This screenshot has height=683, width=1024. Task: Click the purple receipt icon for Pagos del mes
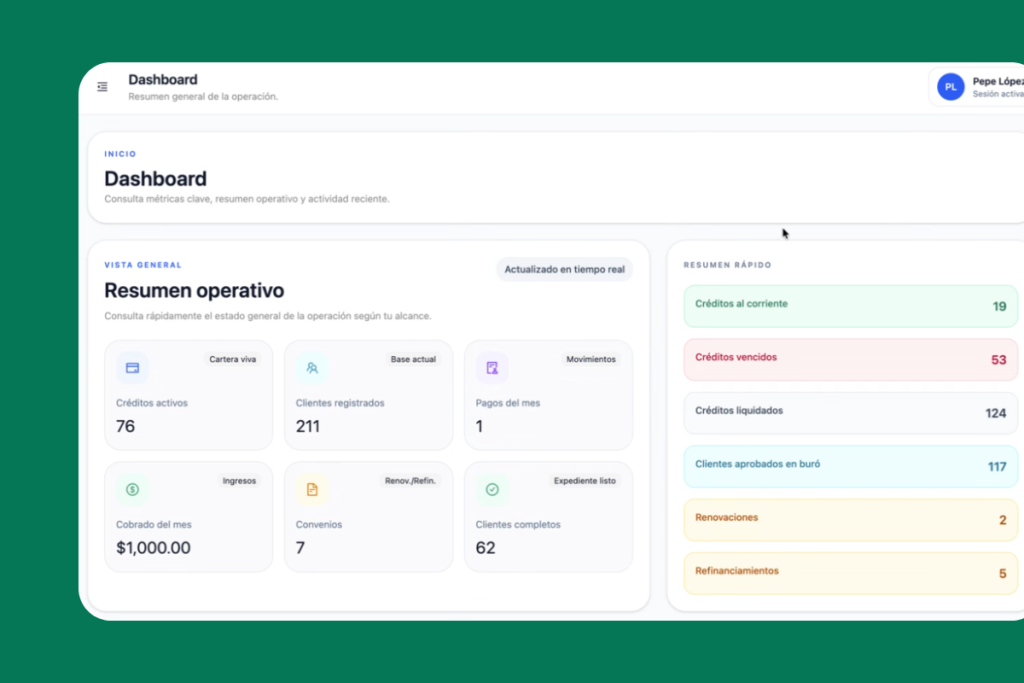point(492,368)
